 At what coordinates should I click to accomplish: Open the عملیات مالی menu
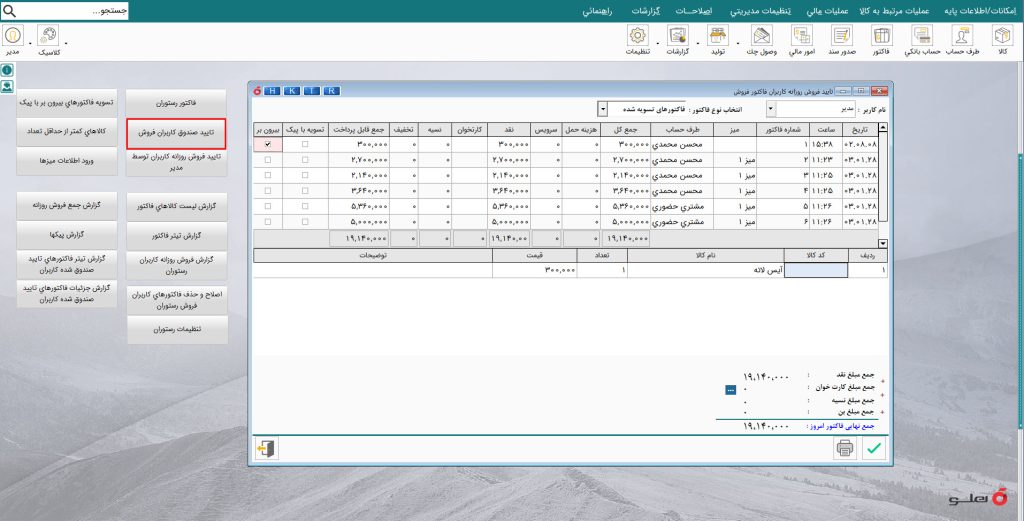pyautogui.click(x=827, y=11)
